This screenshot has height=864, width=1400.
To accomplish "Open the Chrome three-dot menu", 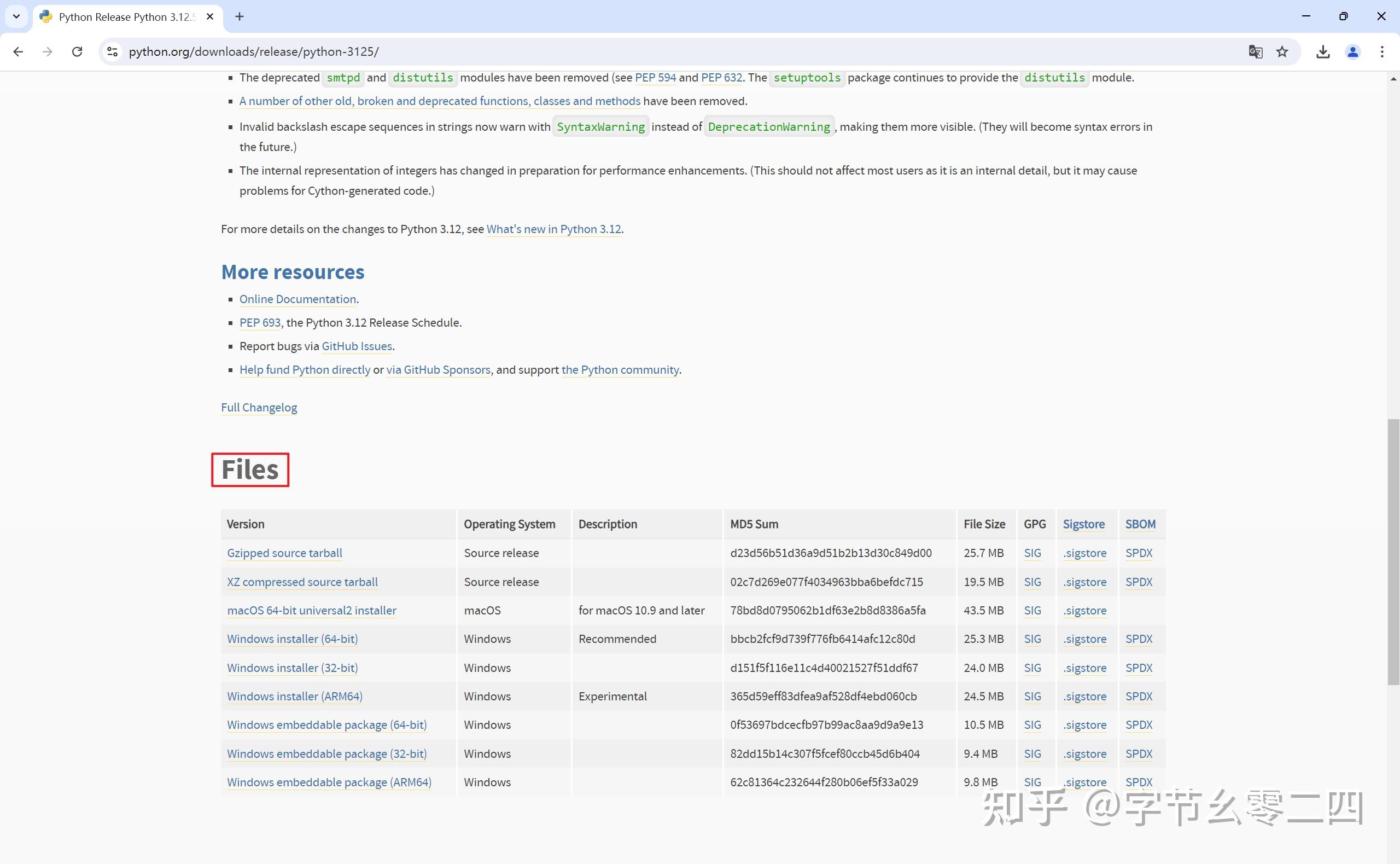I will (1382, 51).
